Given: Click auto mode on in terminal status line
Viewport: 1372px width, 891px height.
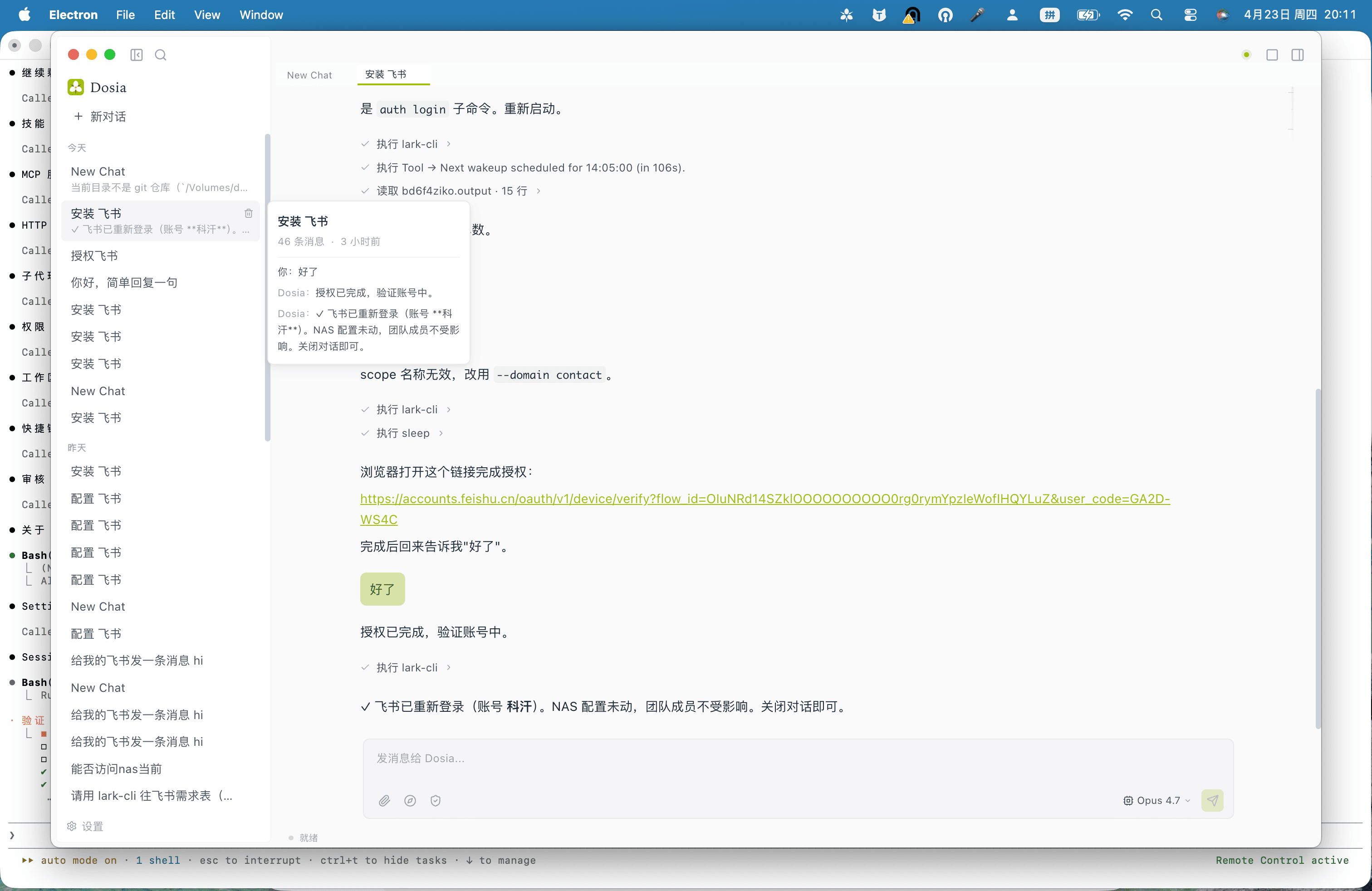Looking at the screenshot, I should 78,860.
